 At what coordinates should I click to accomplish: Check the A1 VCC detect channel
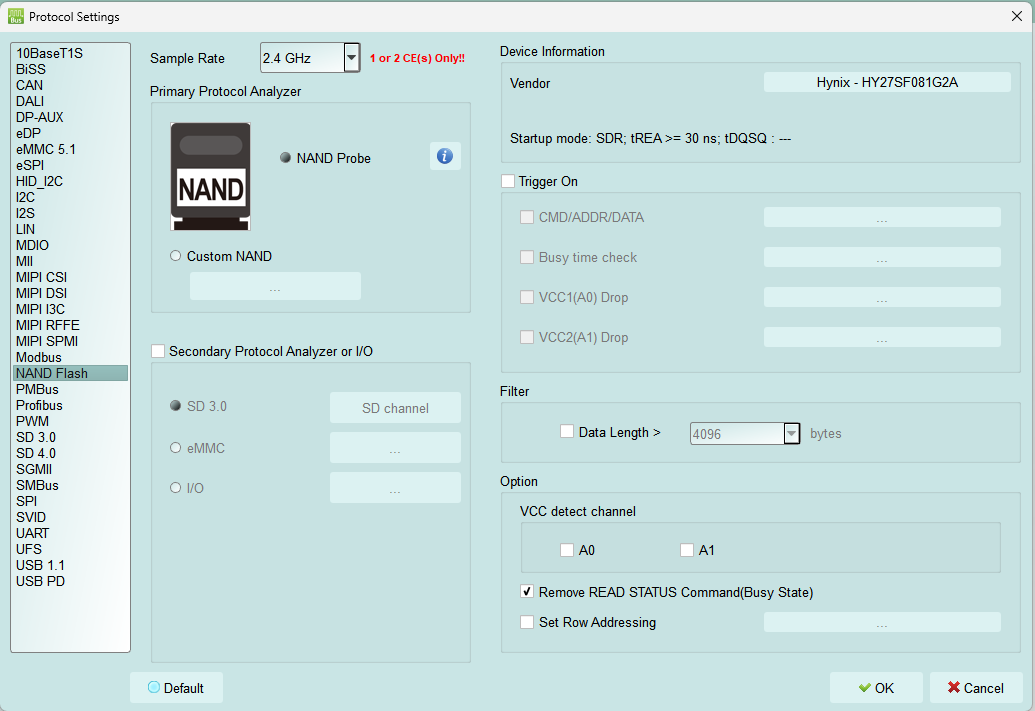686,550
